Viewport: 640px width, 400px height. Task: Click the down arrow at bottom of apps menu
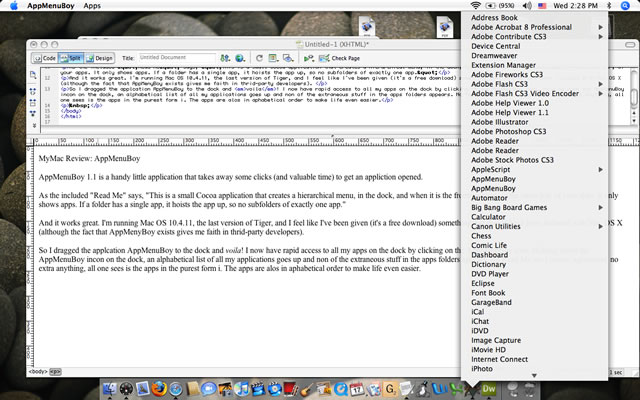(x=534, y=376)
